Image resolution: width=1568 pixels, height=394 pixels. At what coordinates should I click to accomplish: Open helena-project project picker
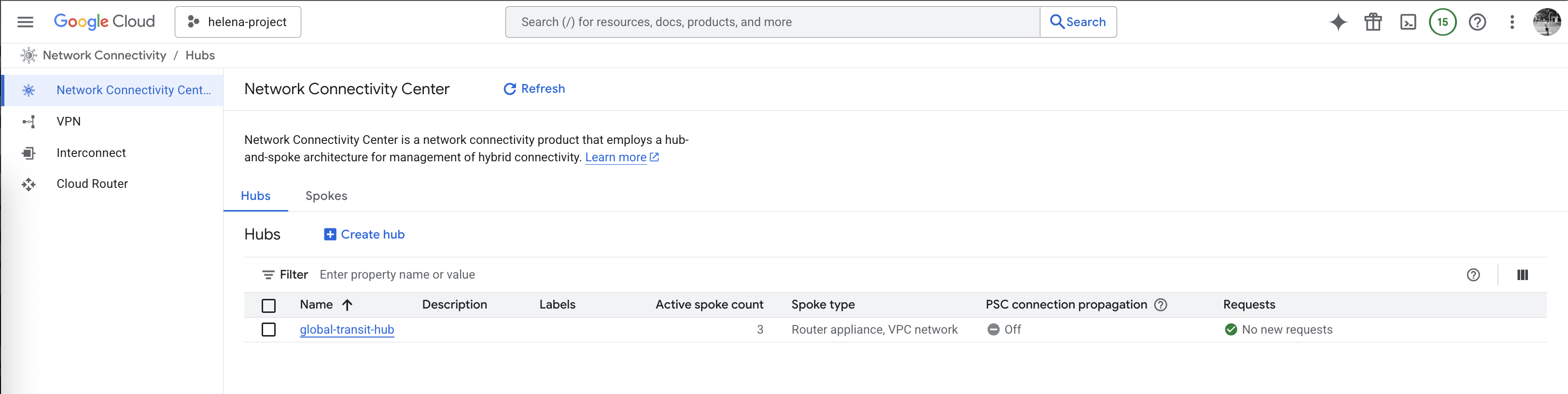click(x=238, y=22)
